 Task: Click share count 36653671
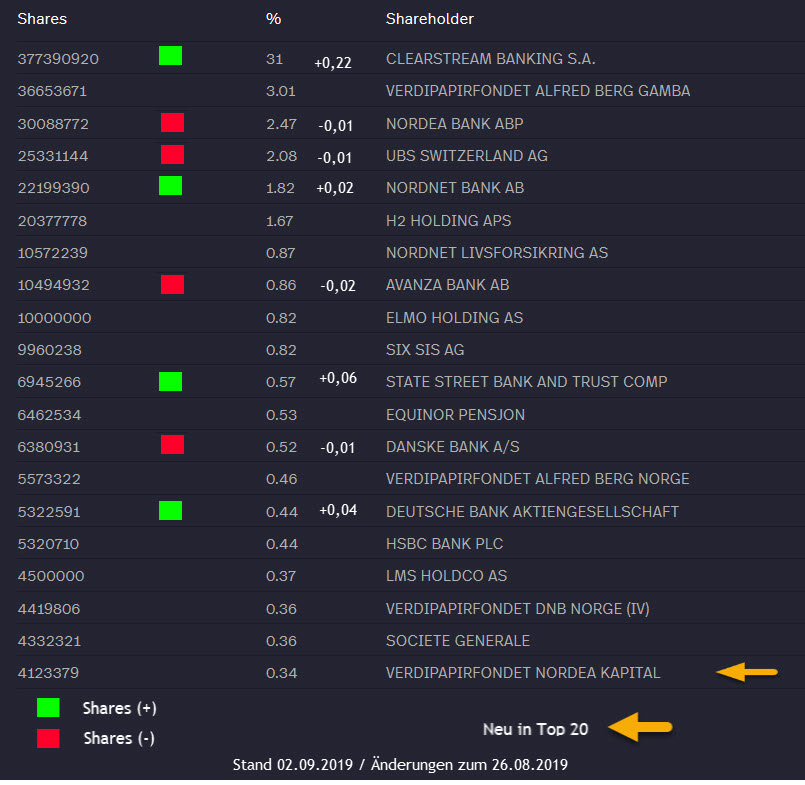pyautogui.click(x=52, y=91)
